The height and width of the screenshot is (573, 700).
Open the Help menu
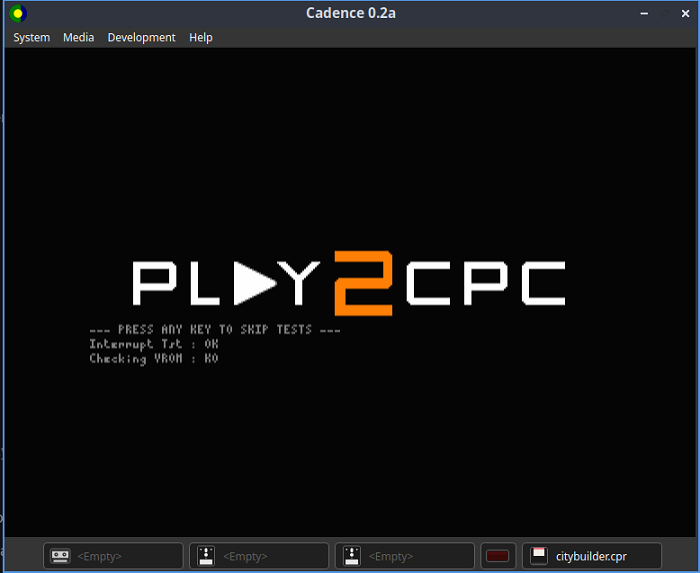pos(201,37)
